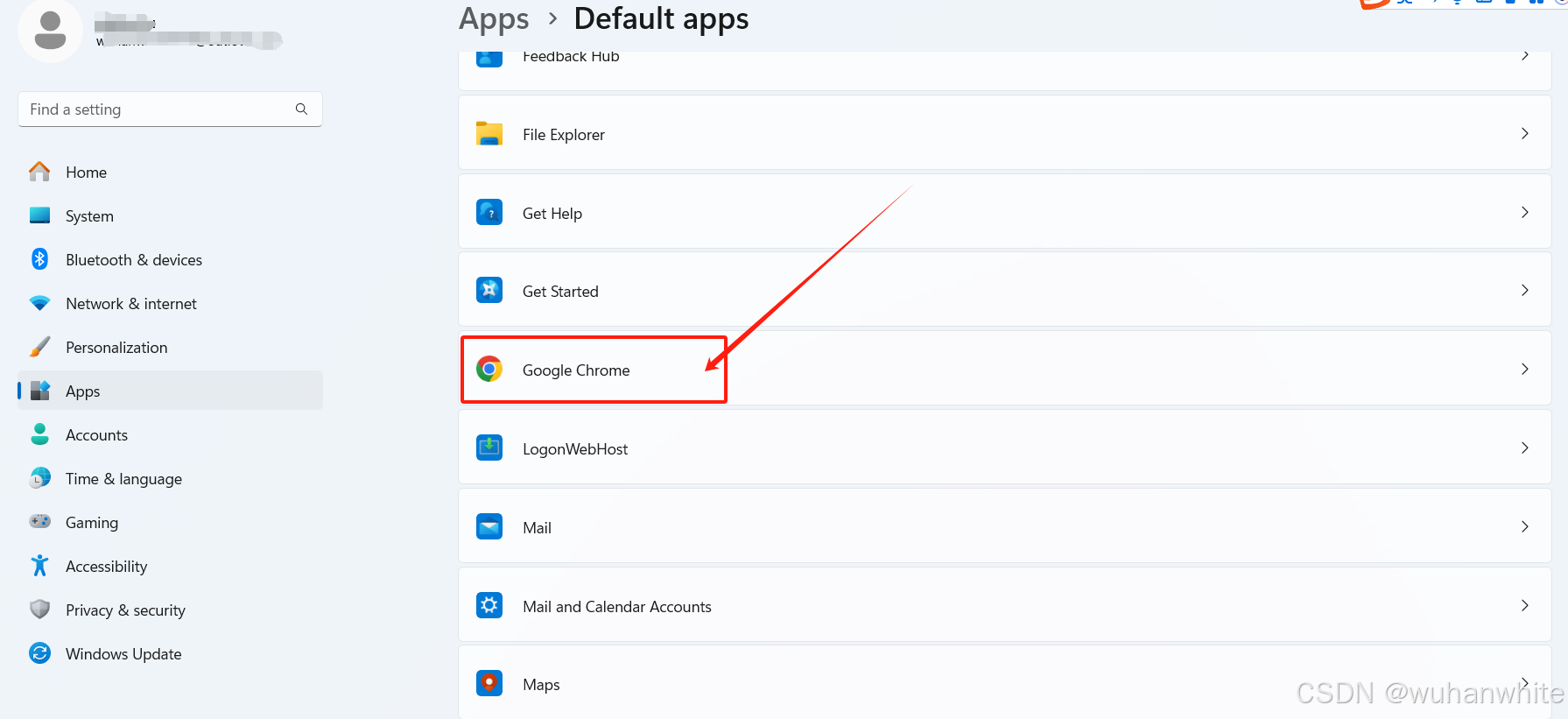1568x719 pixels.
Task: Expand the Mail and Calendar Accounts chevron
Action: click(x=1525, y=605)
